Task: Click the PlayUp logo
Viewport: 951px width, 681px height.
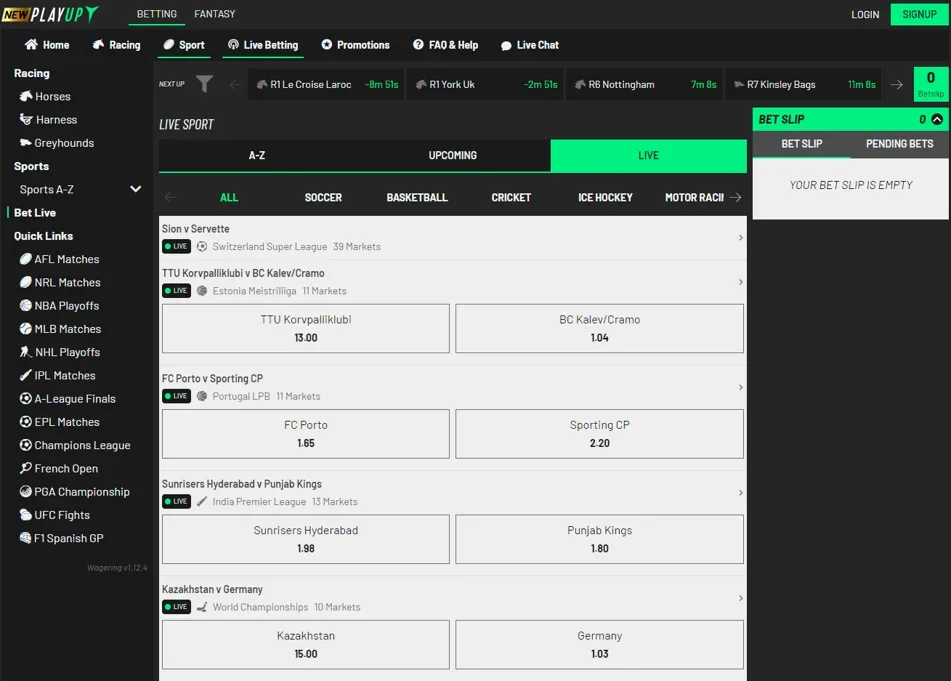Action: [50, 14]
